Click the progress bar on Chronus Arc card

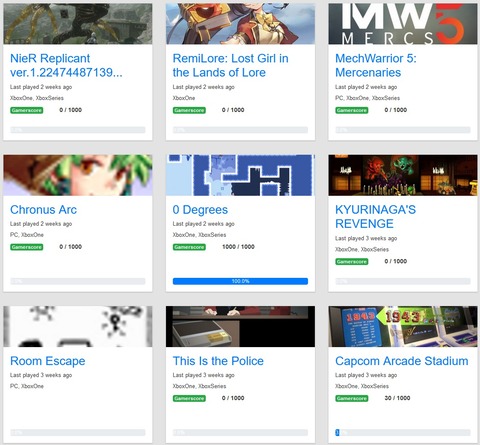click(x=78, y=281)
